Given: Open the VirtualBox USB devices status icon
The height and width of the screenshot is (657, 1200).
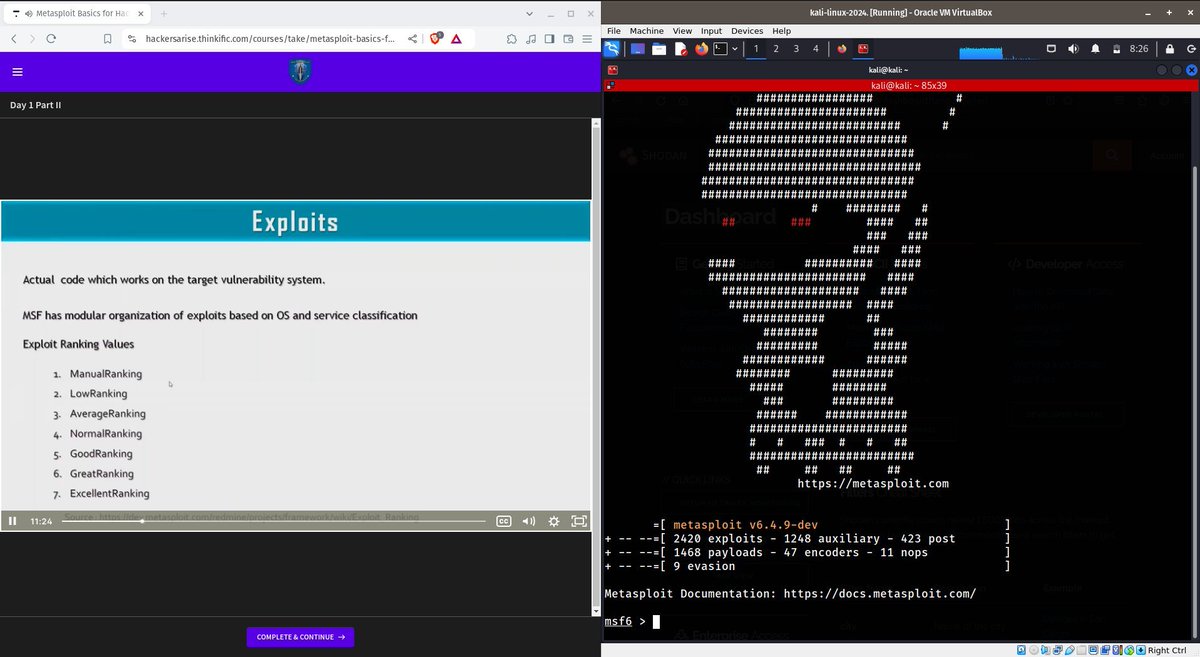Looking at the screenshot, I should [x=1071, y=650].
